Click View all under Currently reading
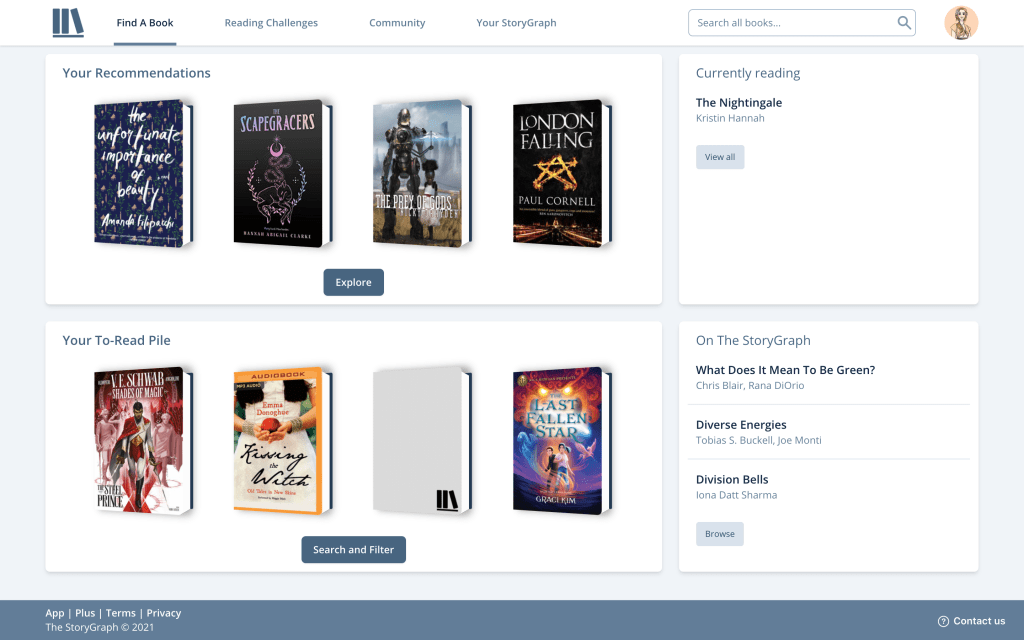This screenshot has width=1024, height=640. [x=720, y=157]
